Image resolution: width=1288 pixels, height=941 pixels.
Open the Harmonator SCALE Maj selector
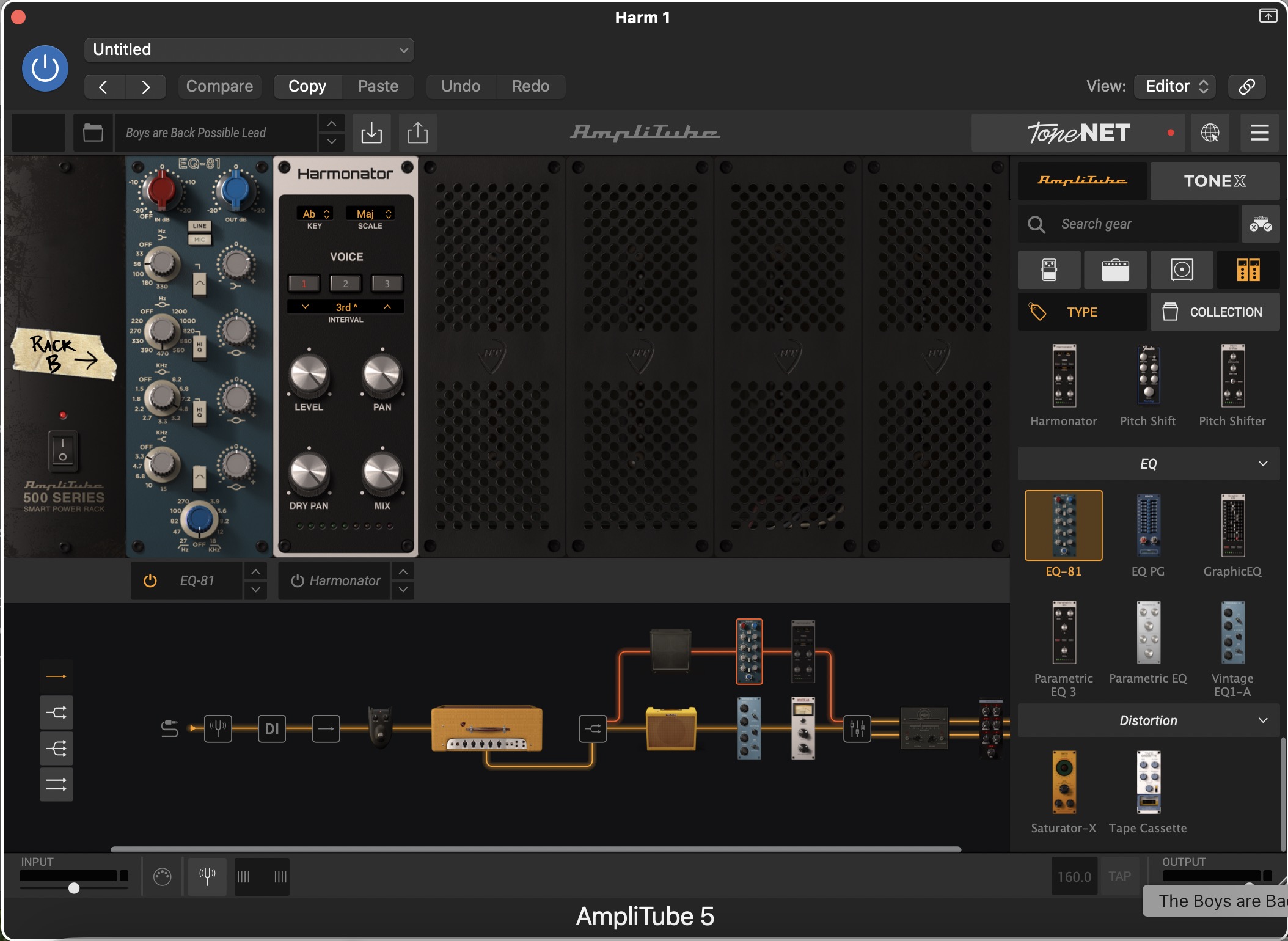click(x=370, y=214)
